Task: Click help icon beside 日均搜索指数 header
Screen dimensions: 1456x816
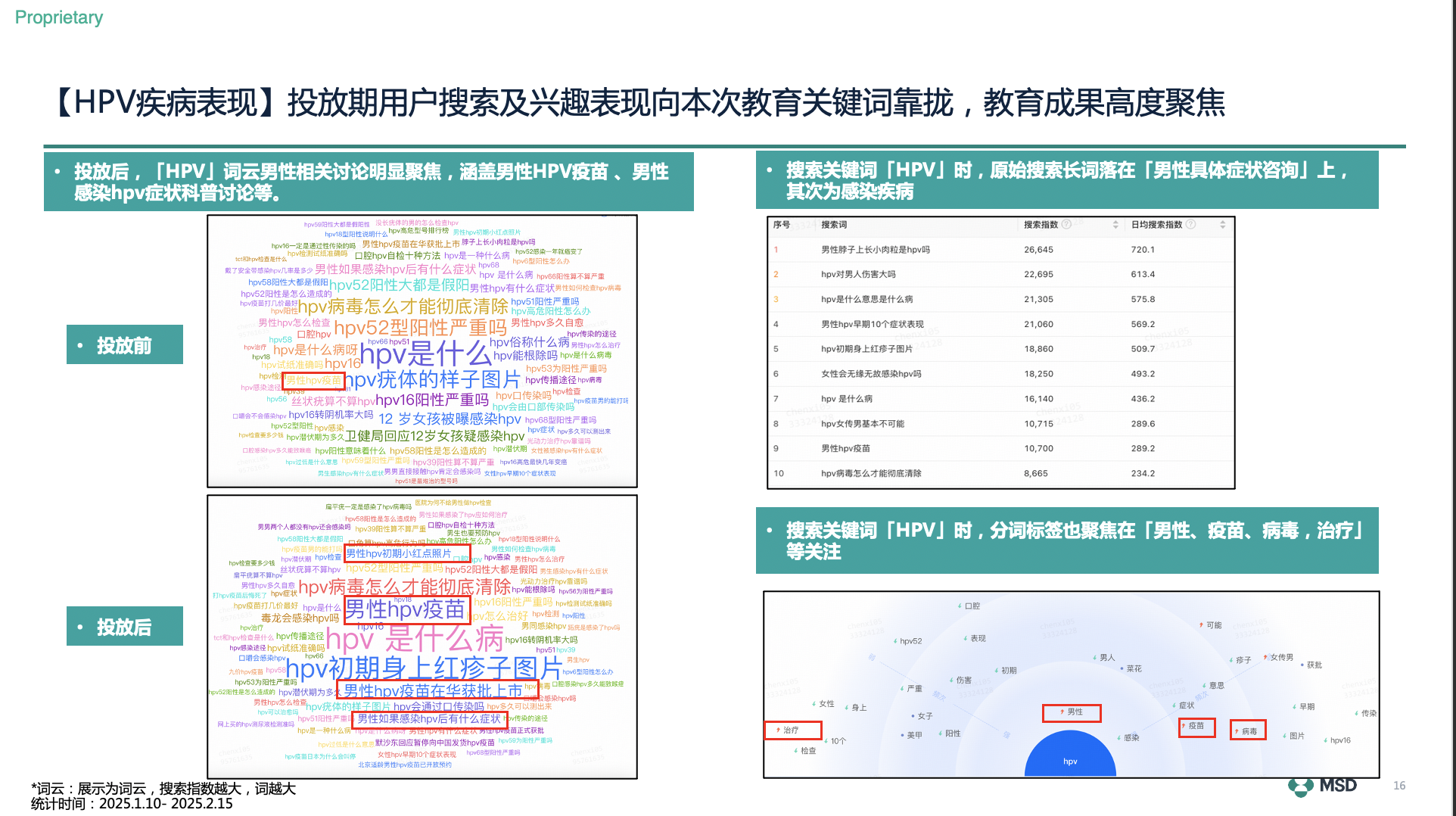Action: (1190, 225)
